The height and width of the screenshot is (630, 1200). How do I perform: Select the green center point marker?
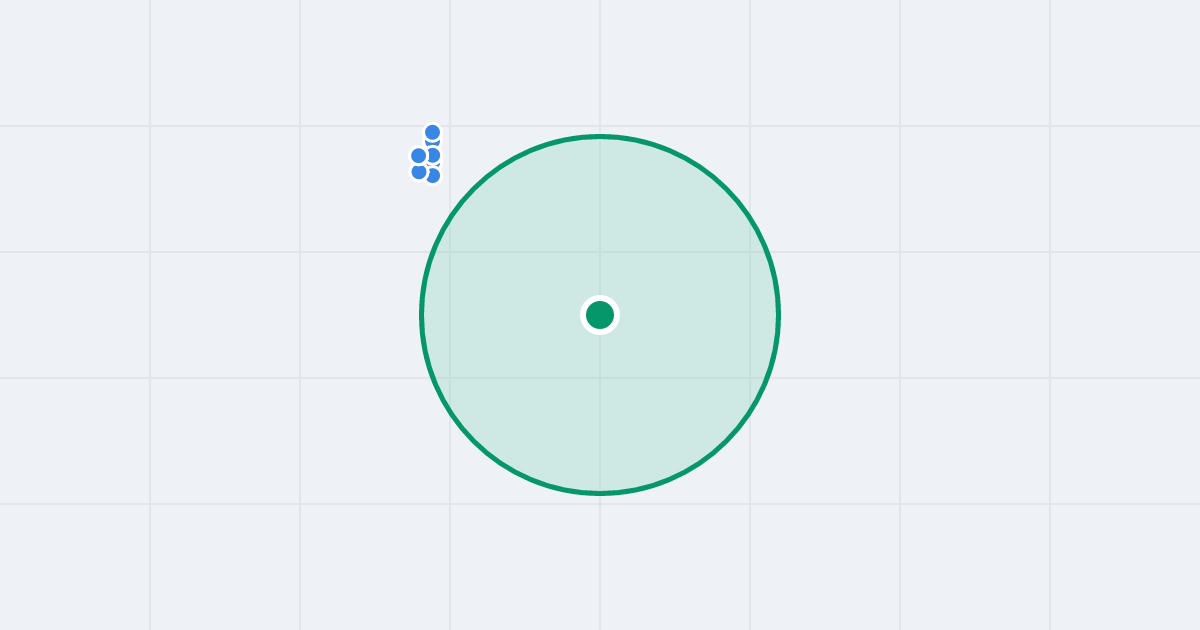click(x=600, y=315)
